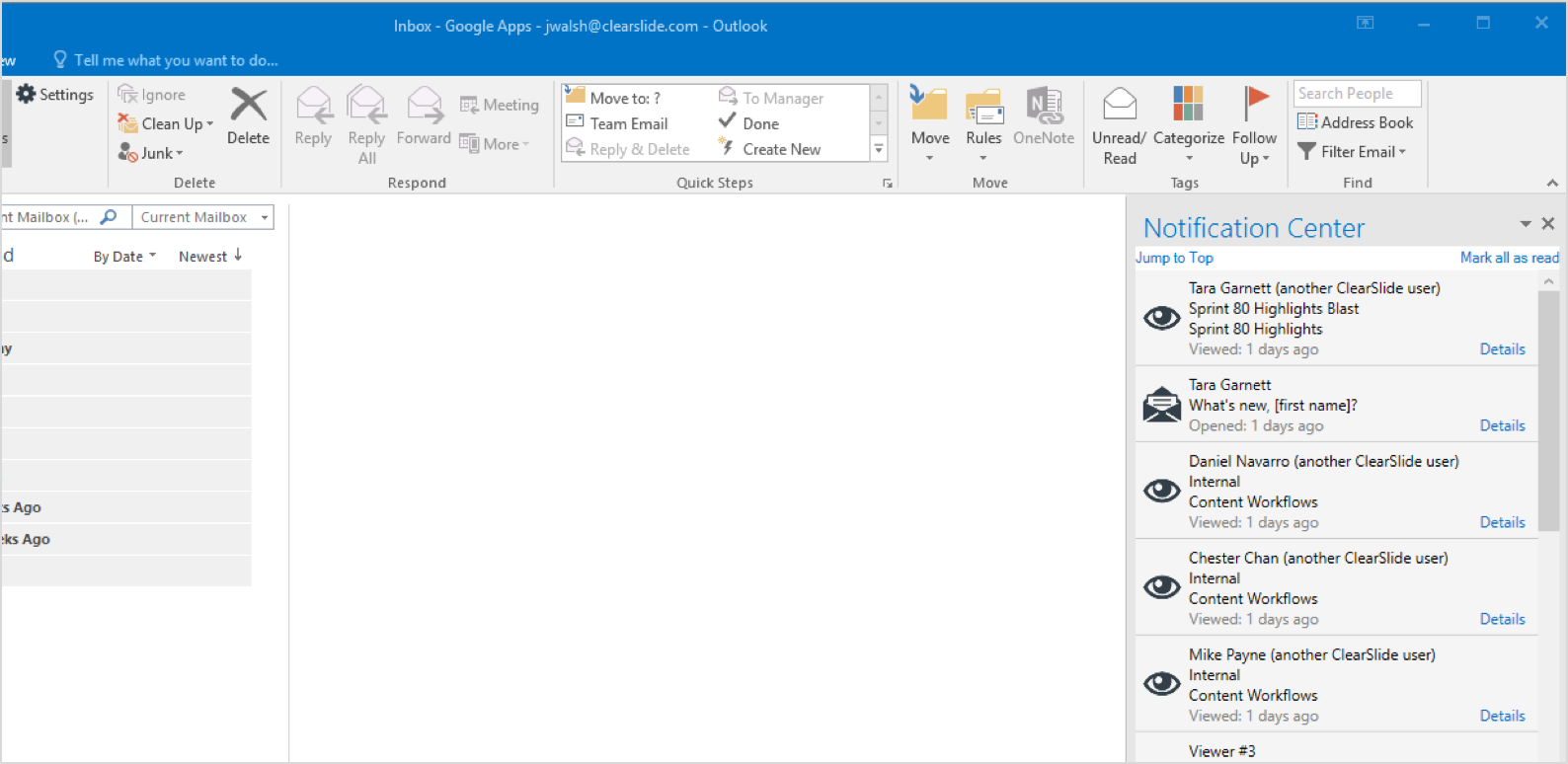Create a Meeting reply

click(500, 105)
